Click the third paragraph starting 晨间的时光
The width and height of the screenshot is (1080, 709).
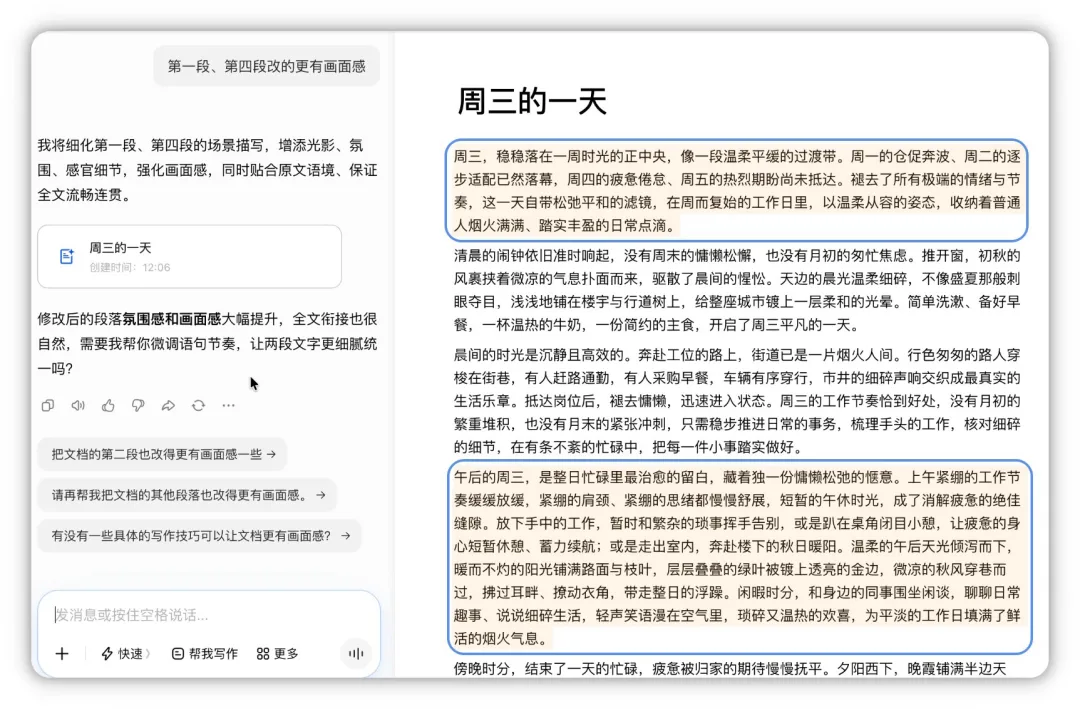(737, 401)
